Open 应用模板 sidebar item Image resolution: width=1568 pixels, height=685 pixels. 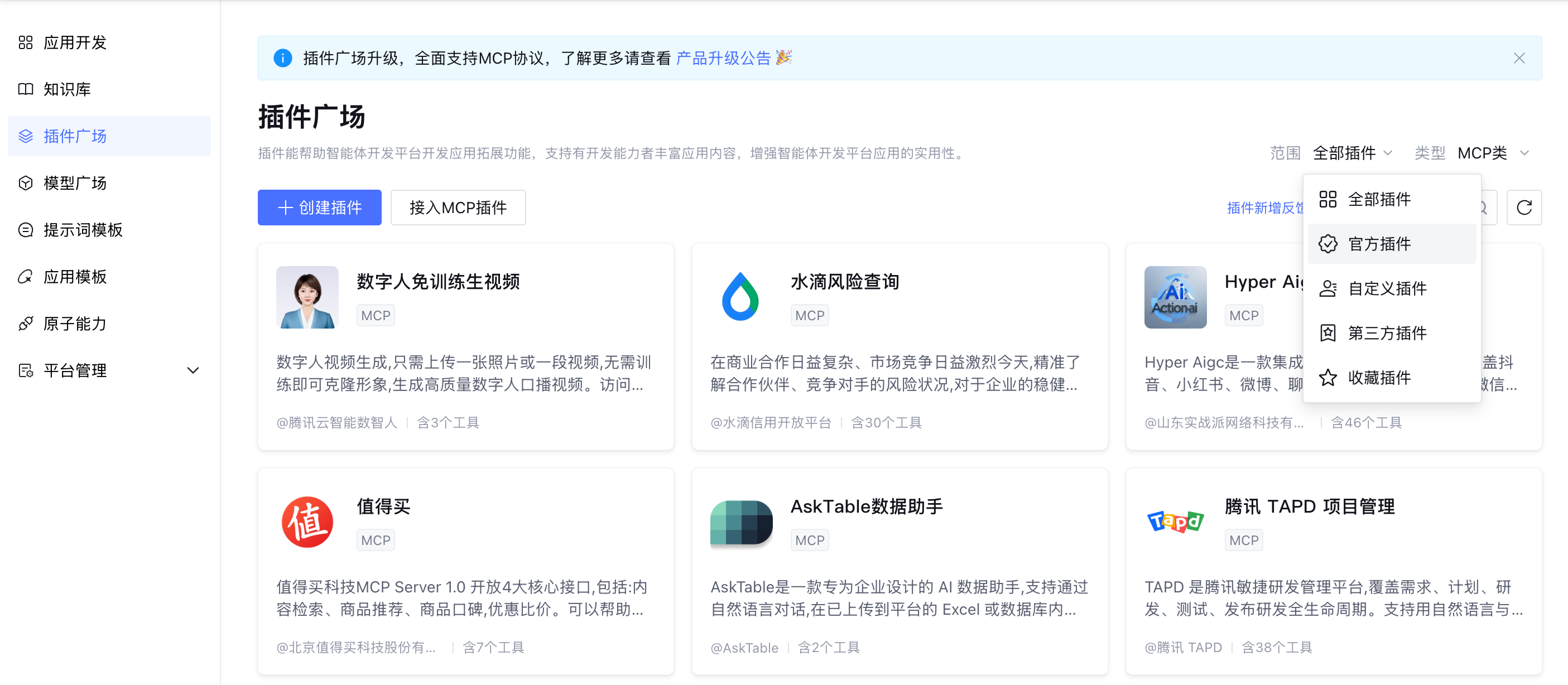(x=75, y=277)
